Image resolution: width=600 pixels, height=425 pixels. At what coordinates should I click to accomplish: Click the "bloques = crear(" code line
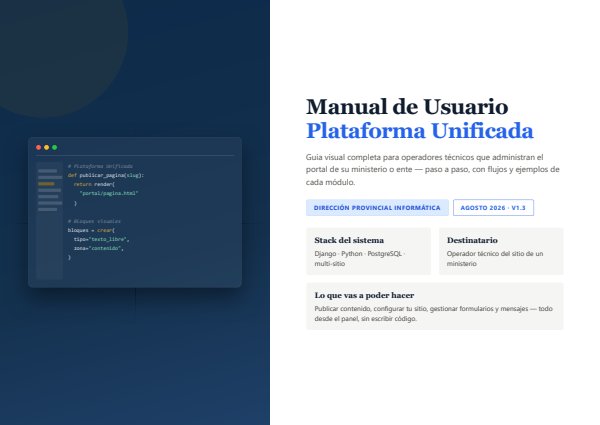point(91,230)
